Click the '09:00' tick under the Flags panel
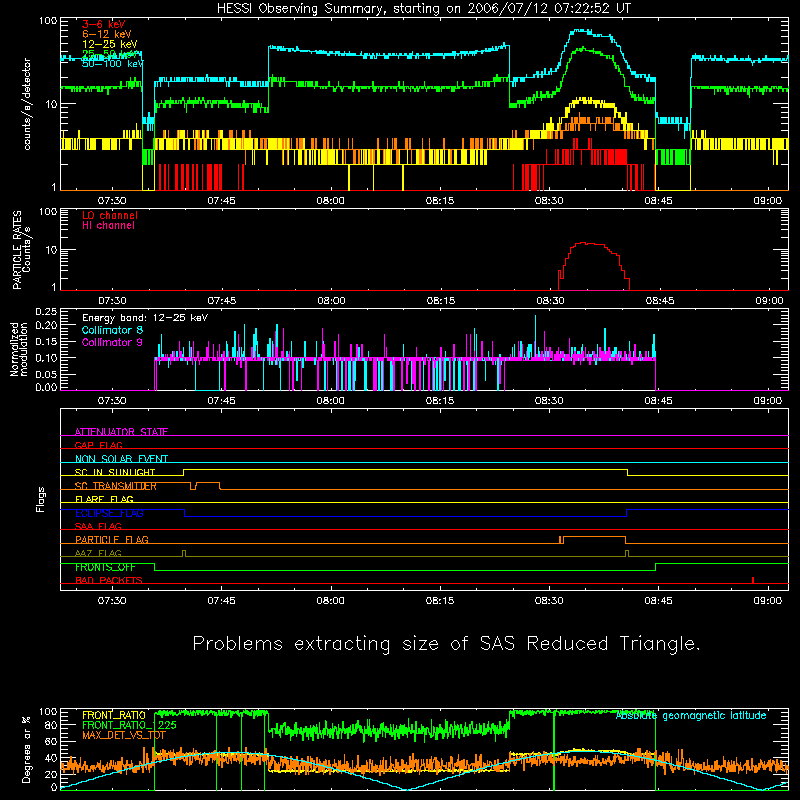This screenshot has height=800, width=800. pos(768,601)
